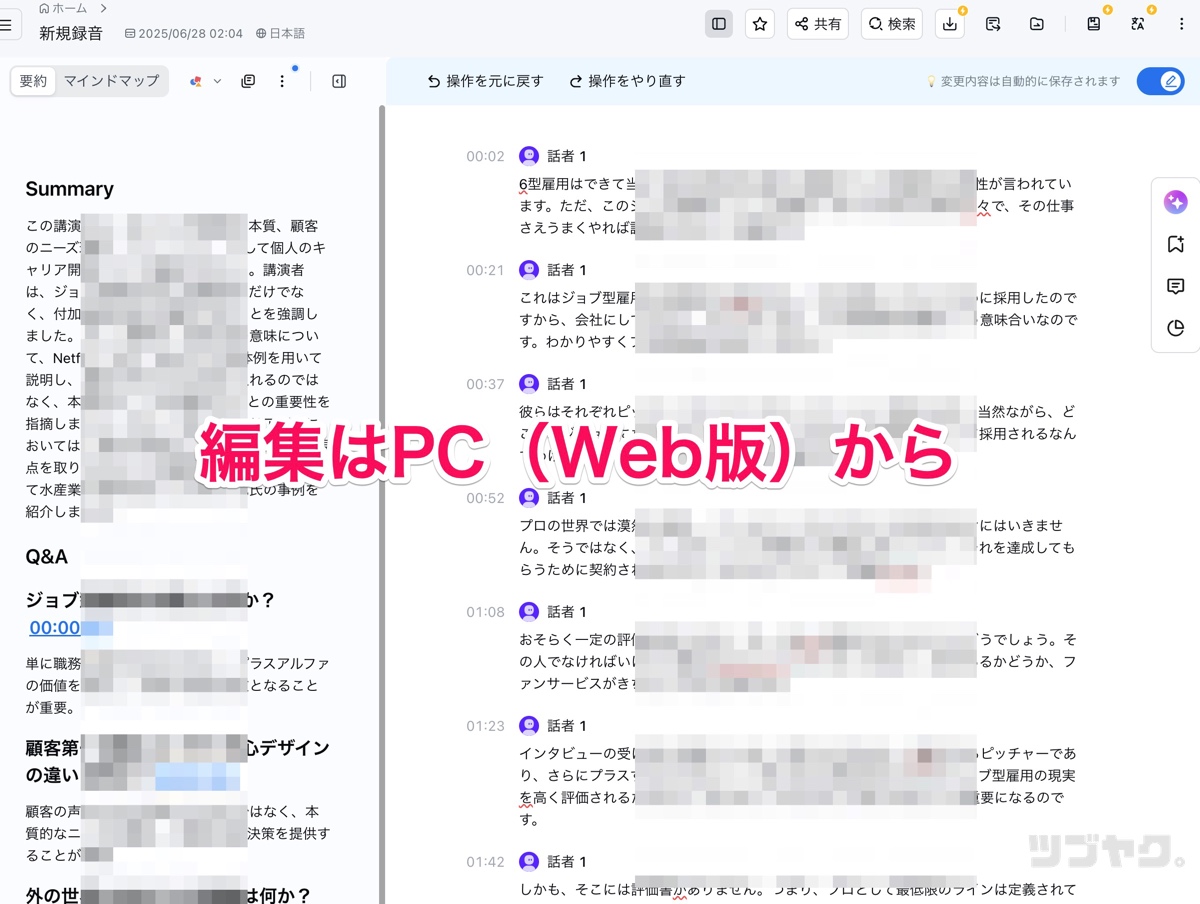Screen dimensions: 1200x904
Task: Click 操作を元に戻す undo button
Action: [x=485, y=81]
